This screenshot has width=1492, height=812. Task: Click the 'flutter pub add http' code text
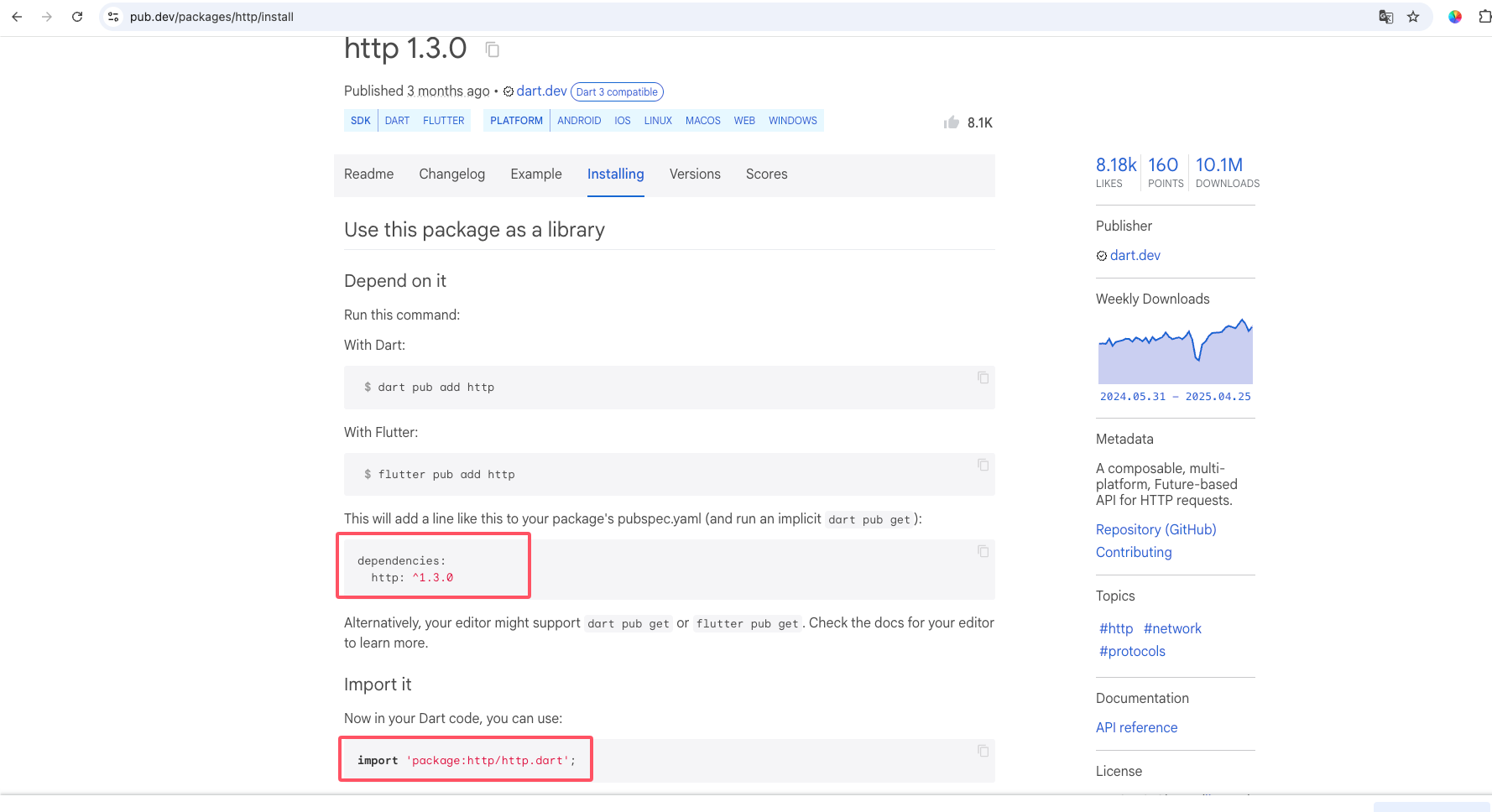(x=446, y=474)
